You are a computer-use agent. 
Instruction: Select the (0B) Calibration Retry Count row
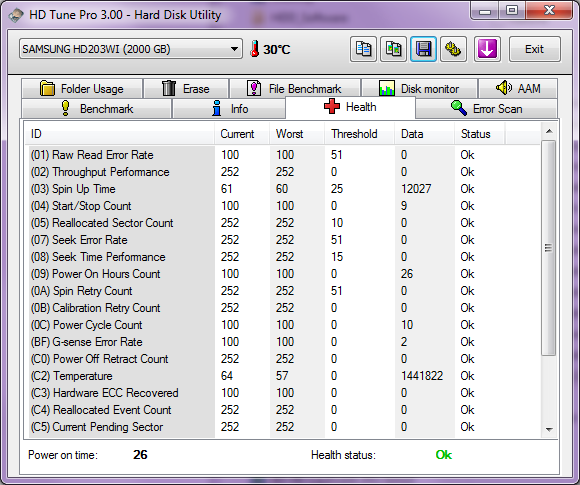(282, 308)
